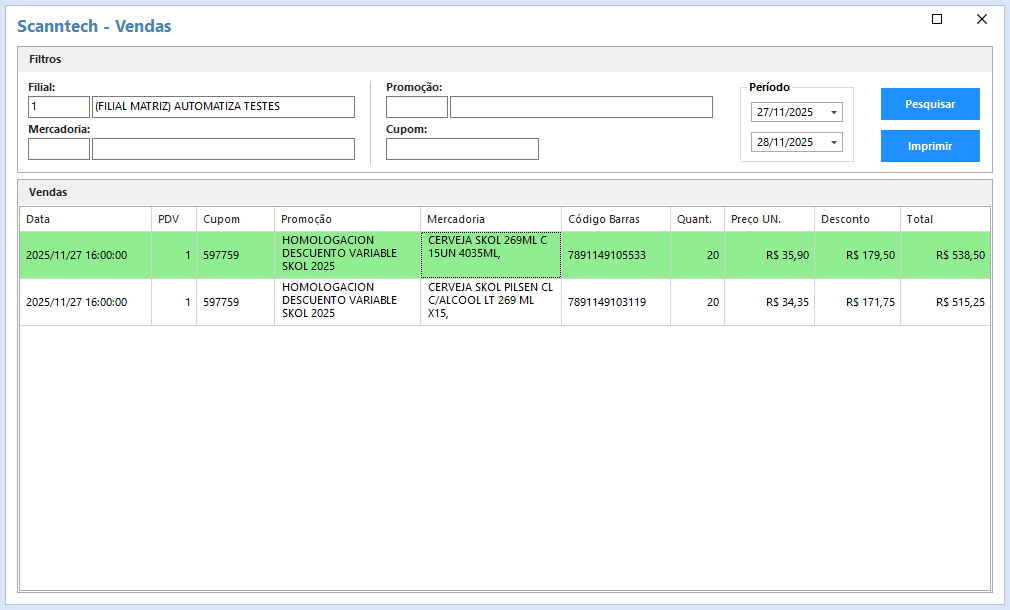
Task: Select the Promoção code input field
Action: 417,107
